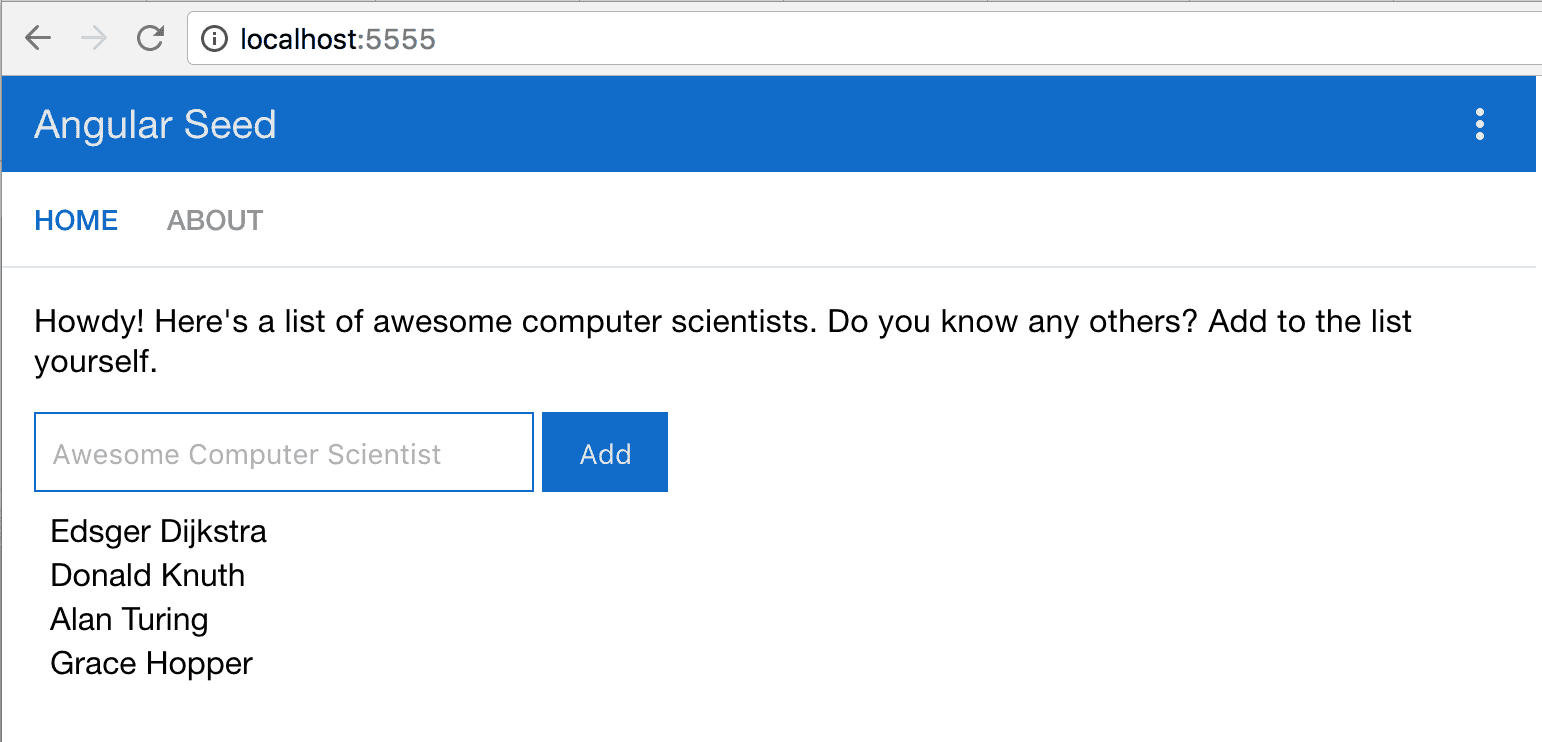Click the Howdy introduction paragraph
Viewport: 1542px width, 742px height.
[x=723, y=342]
